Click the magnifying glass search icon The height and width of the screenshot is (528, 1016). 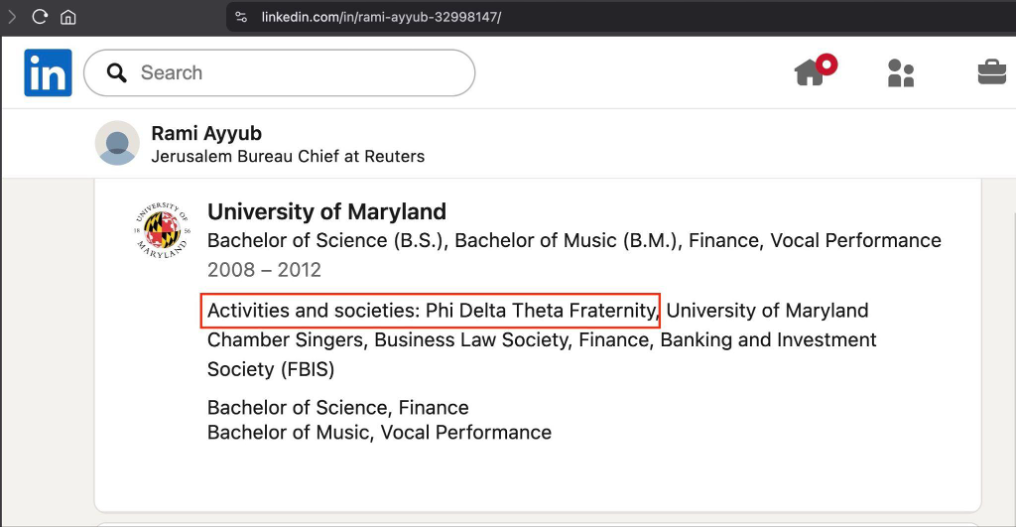117,73
